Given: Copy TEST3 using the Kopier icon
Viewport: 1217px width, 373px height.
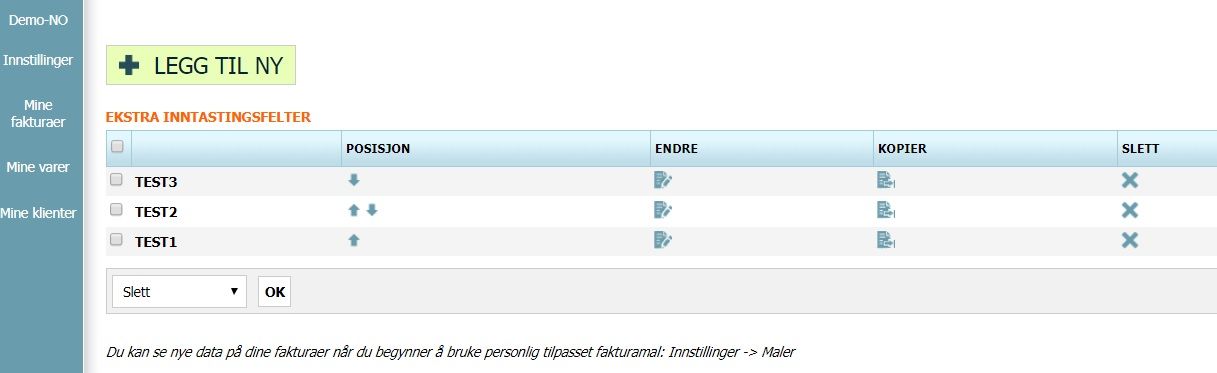Looking at the screenshot, I should pyautogui.click(x=886, y=180).
